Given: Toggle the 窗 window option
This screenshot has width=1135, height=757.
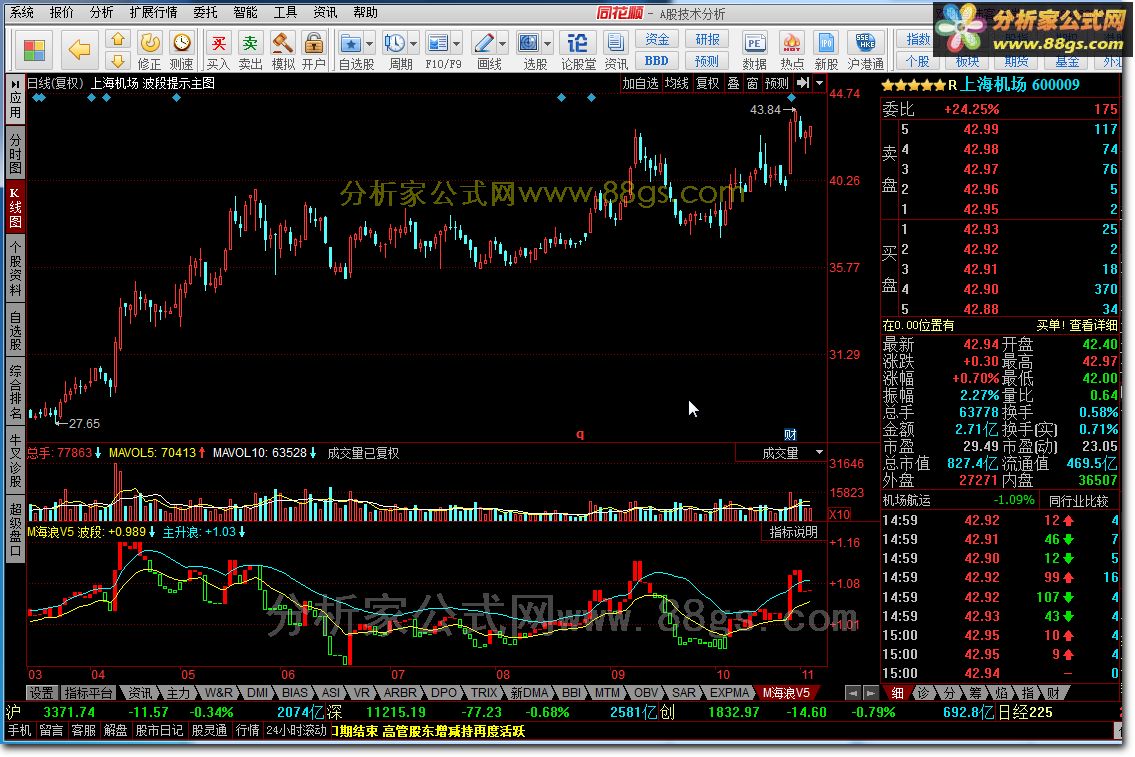Looking at the screenshot, I should coord(753,83).
